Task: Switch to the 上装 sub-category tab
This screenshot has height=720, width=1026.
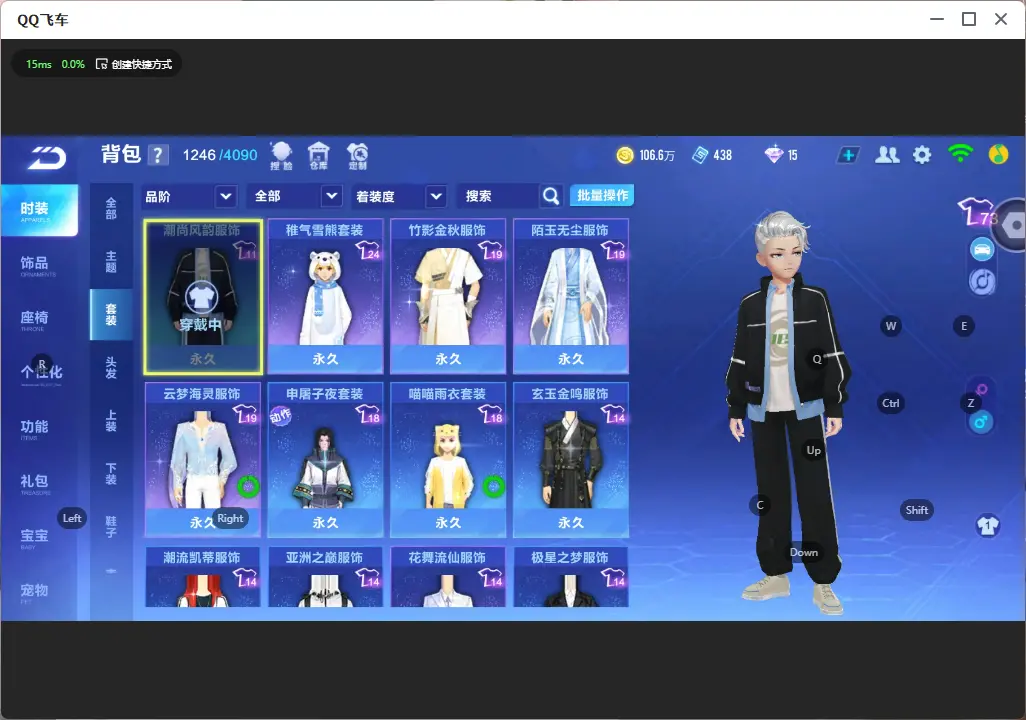Action: click(x=111, y=420)
